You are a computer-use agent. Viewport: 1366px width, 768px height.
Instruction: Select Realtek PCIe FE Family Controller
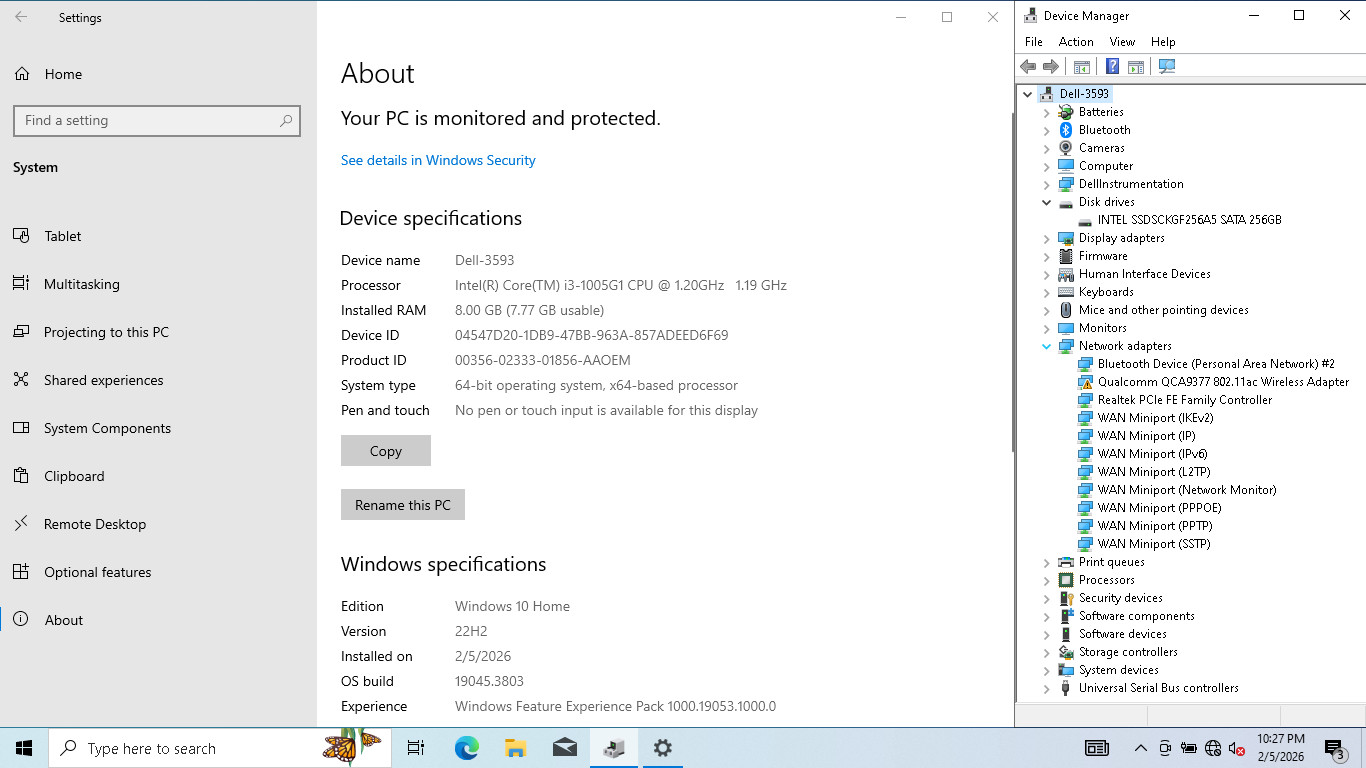click(x=1185, y=400)
